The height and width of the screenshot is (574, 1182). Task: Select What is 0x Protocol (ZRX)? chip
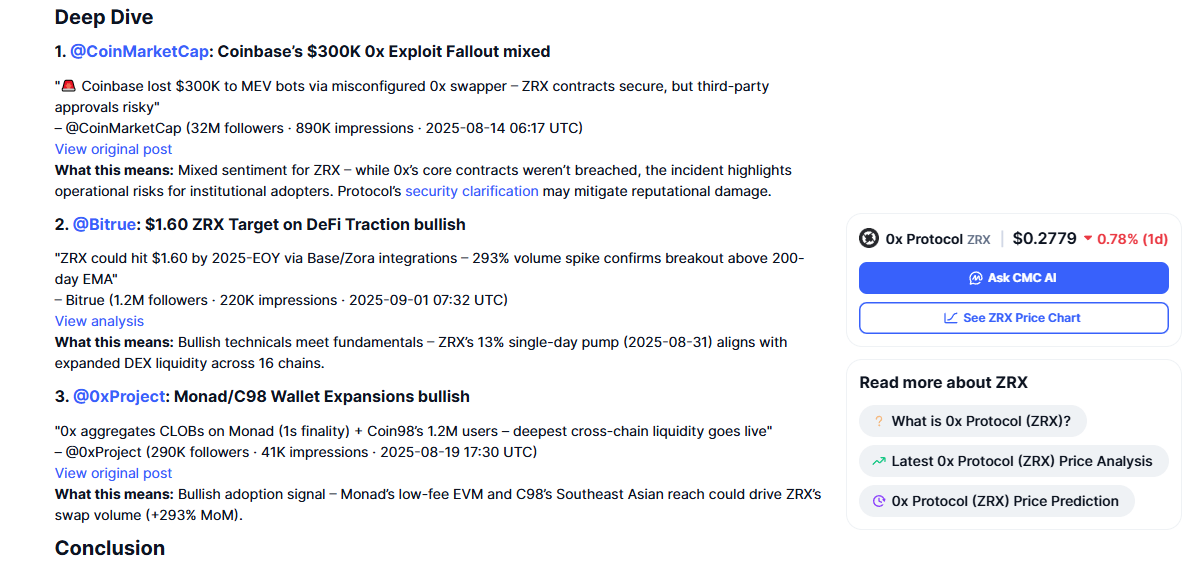pyautogui.click(x=972, y=421)
